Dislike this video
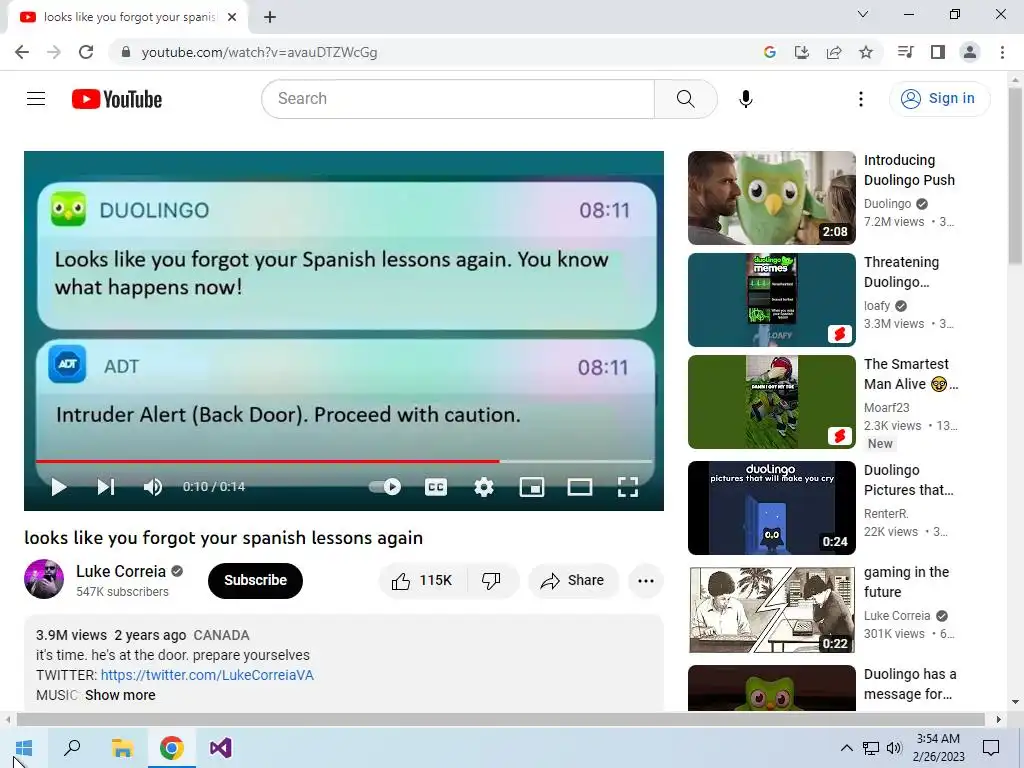 [491, 581]
